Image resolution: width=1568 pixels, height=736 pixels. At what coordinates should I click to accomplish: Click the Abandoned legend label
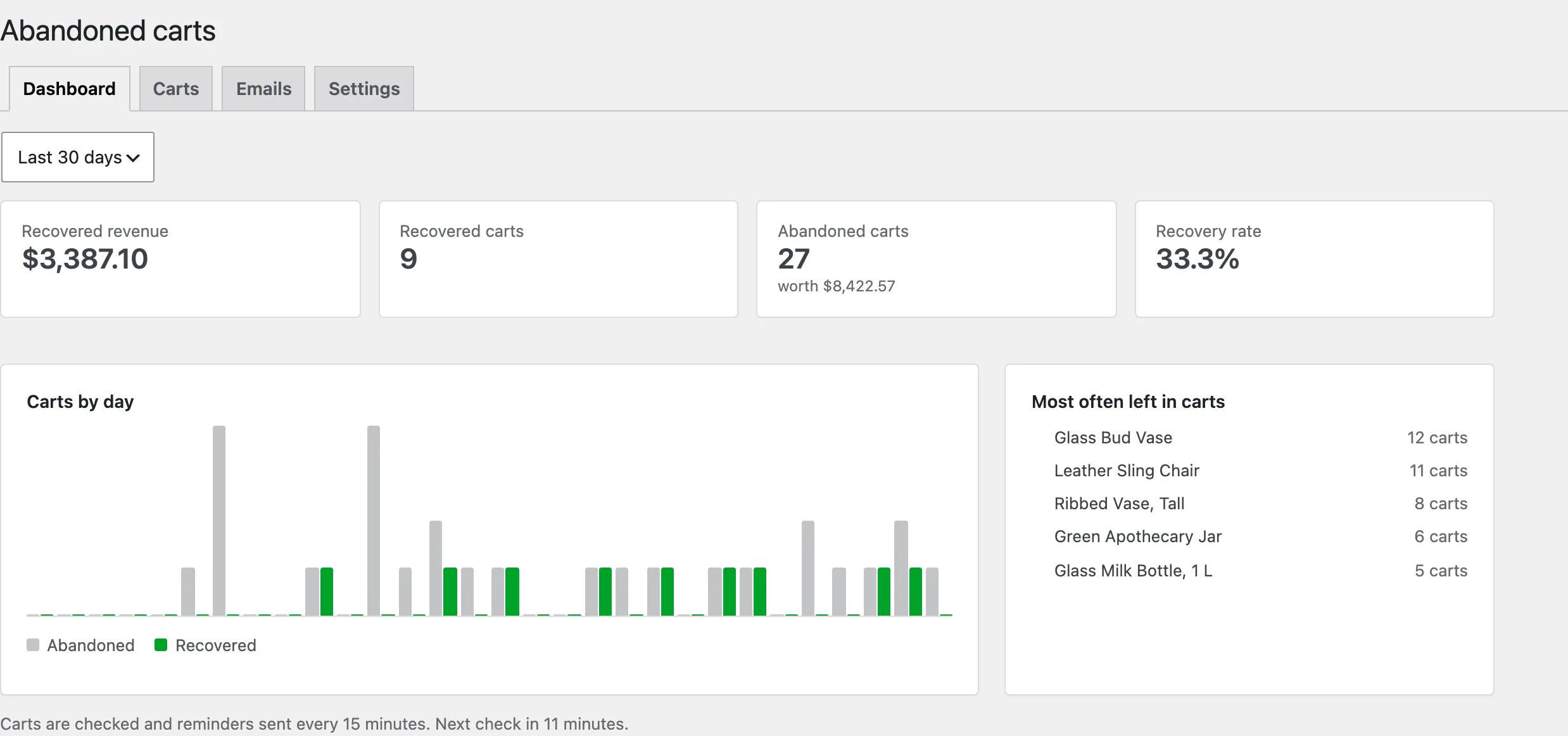point(91,645)
